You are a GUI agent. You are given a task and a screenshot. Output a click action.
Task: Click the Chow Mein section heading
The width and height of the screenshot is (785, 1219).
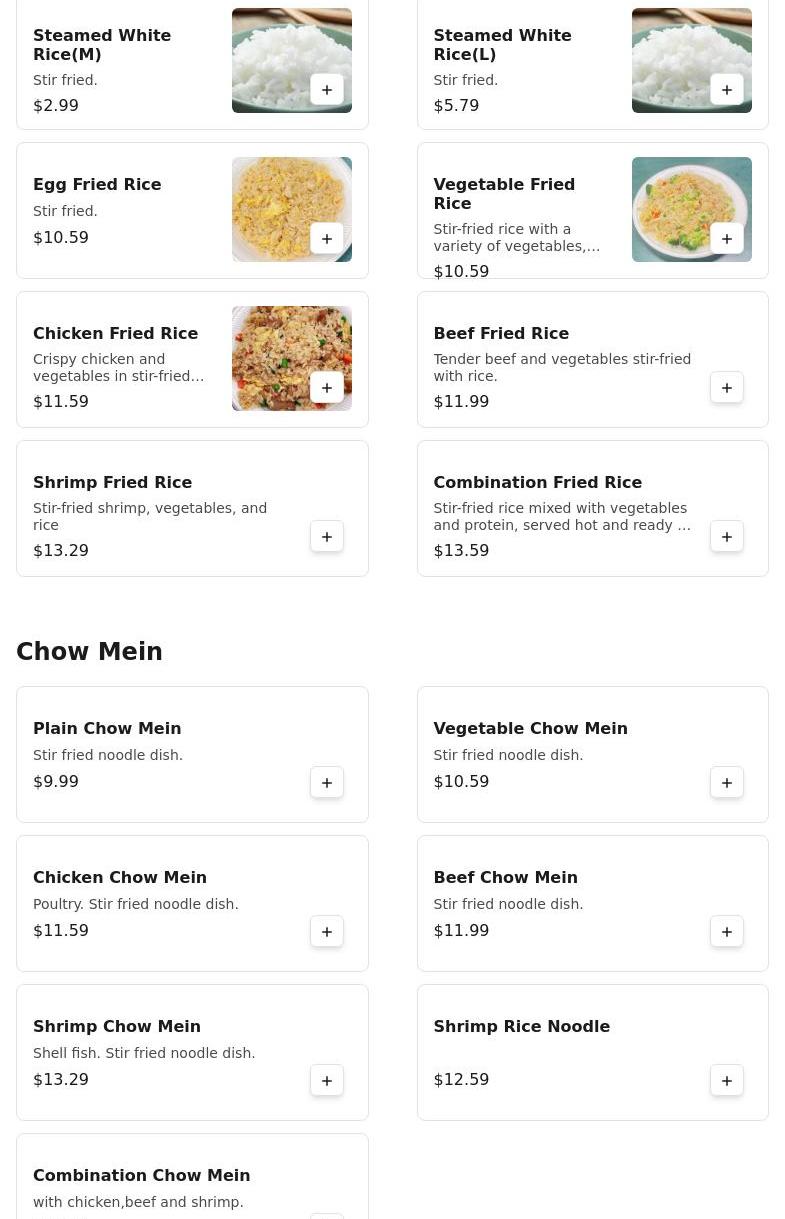[89, 651]
